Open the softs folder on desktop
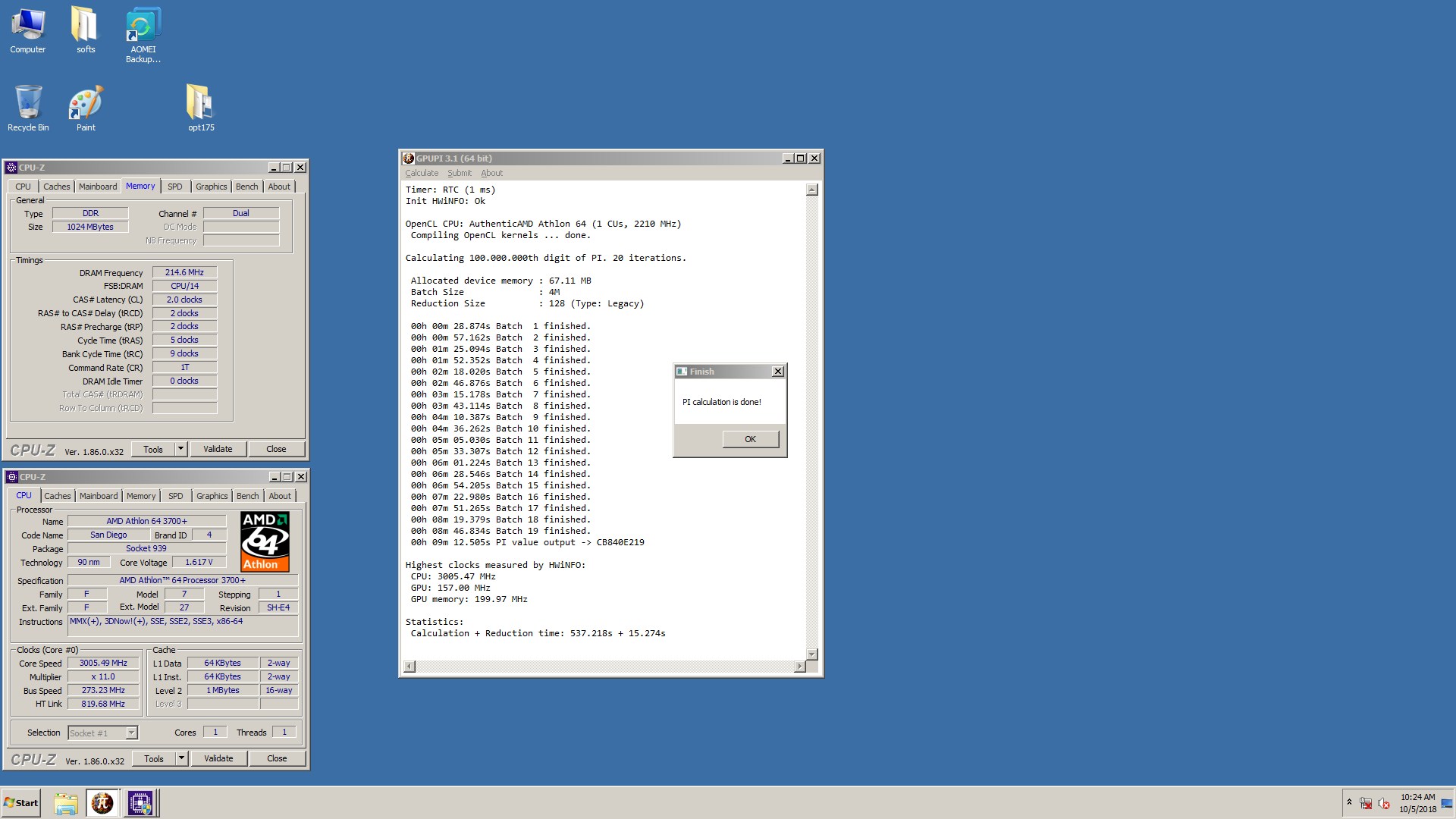Screen dimensions: 1456x819 85,30
